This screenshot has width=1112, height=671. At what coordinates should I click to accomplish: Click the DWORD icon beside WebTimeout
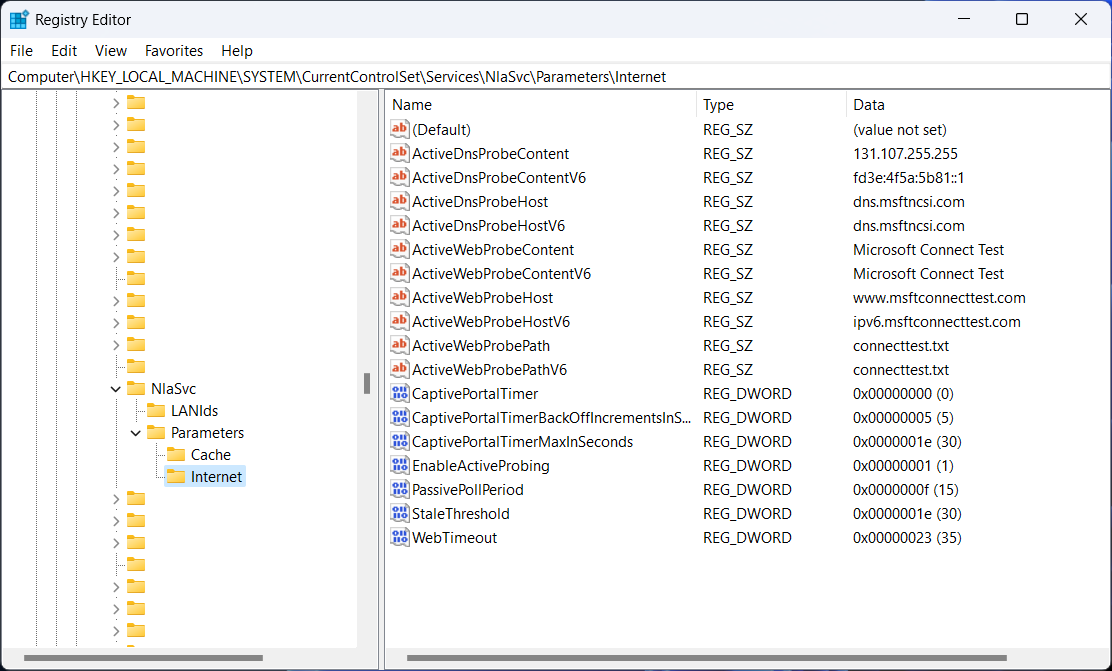click(x=399, y=537)
